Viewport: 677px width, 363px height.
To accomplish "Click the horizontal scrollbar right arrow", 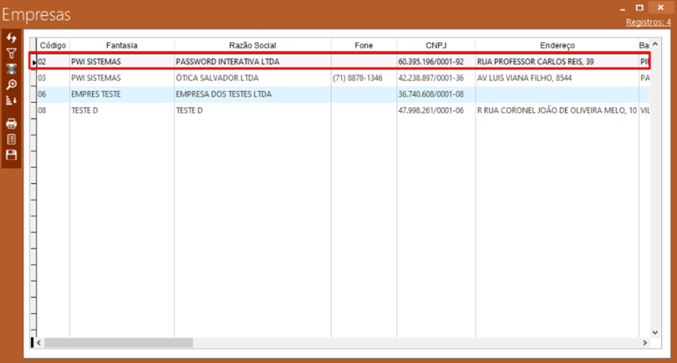I will pos(645,343).
